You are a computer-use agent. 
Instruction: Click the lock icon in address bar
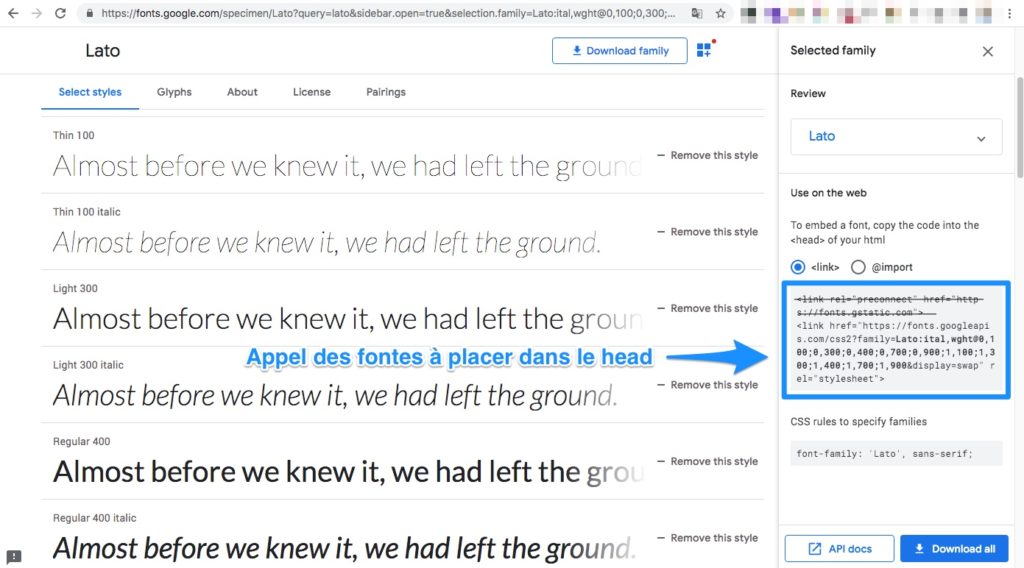point(89,13)
